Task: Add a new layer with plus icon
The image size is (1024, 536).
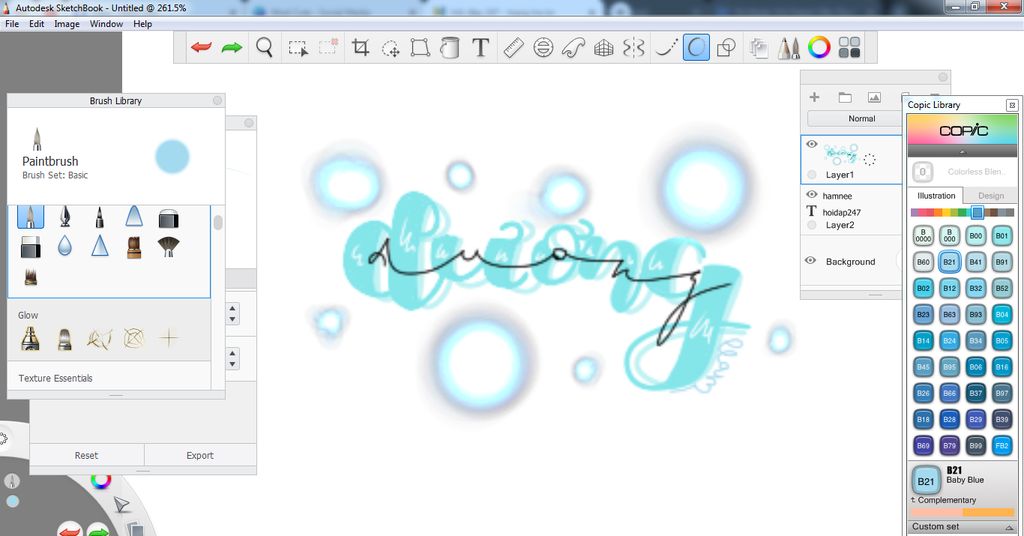Action: click(x=814, y=97)
